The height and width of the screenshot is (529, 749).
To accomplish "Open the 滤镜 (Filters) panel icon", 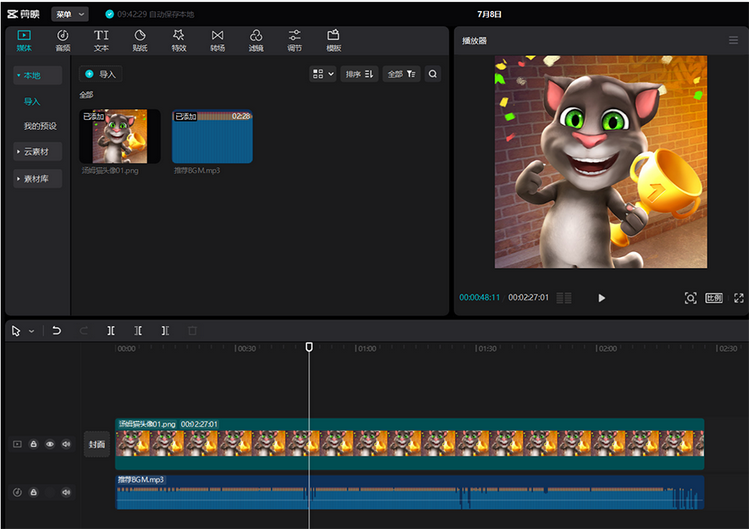I will click(256, 40).
